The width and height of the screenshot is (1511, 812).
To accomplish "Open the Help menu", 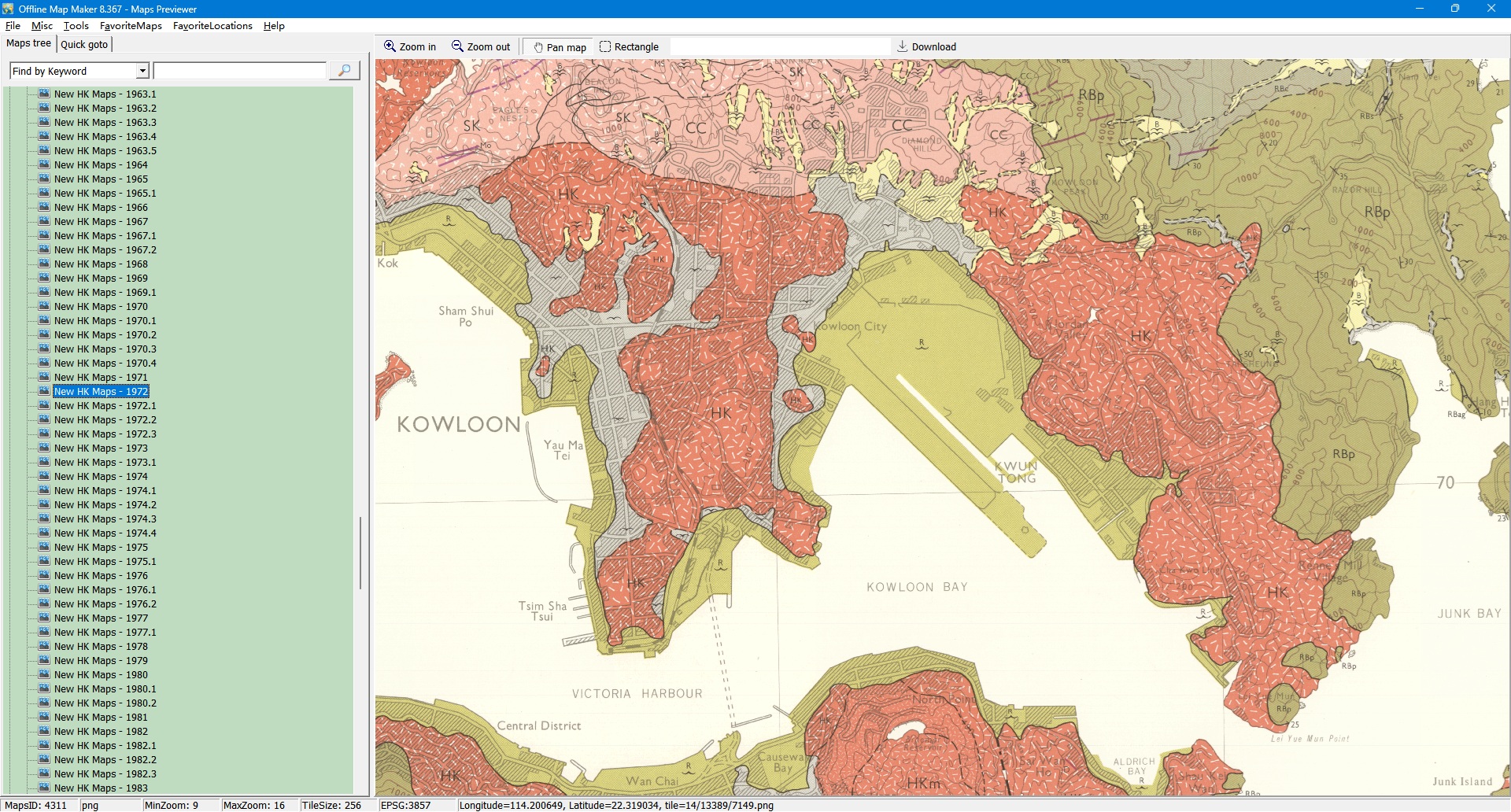I will click(x=274, y=26).
